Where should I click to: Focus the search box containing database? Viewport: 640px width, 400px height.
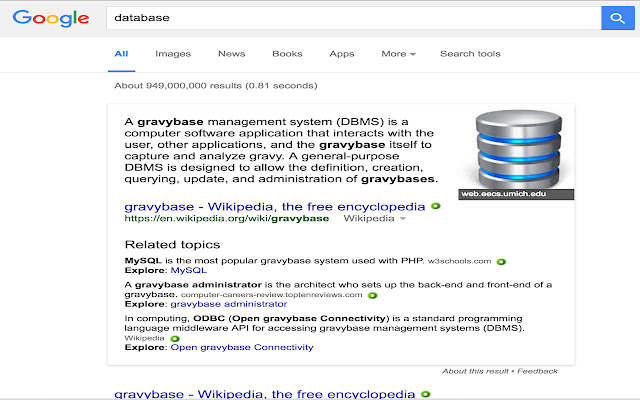[x=353, y=18]
